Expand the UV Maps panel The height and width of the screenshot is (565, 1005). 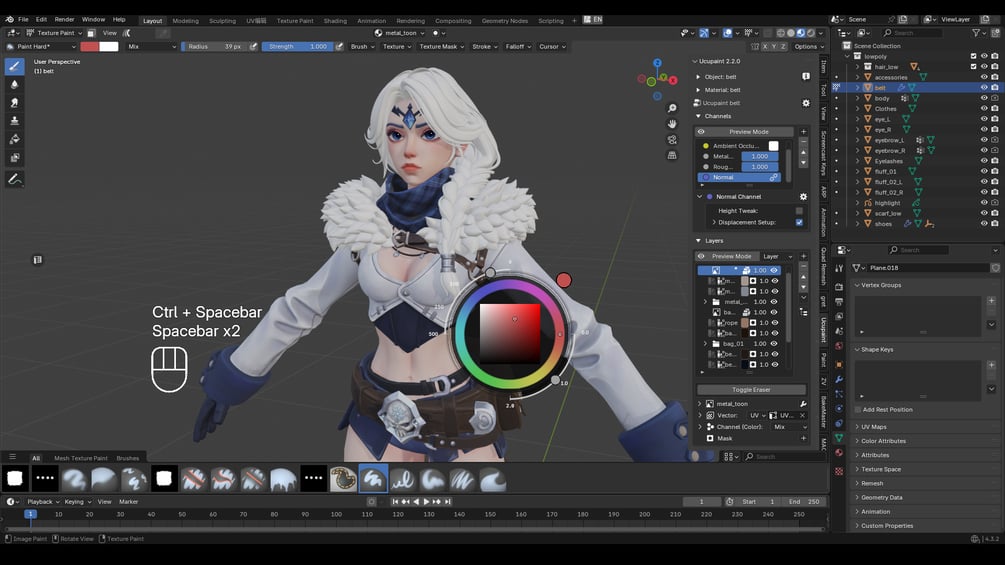pyautogui.click(x=873, y=427)
